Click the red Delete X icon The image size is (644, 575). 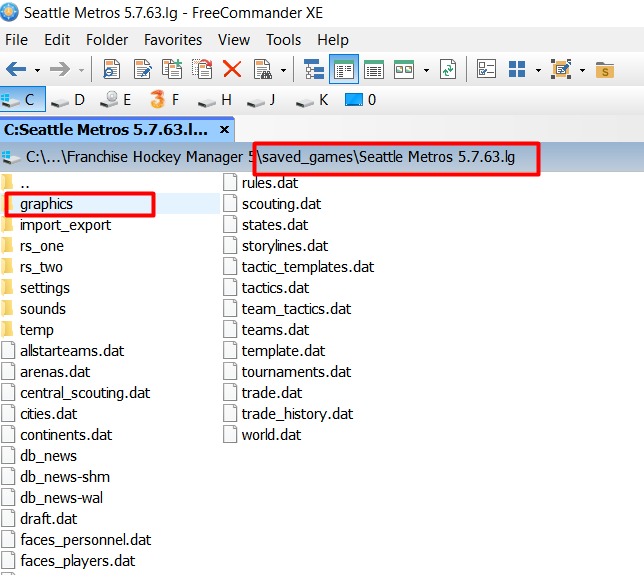coord(232,70)
